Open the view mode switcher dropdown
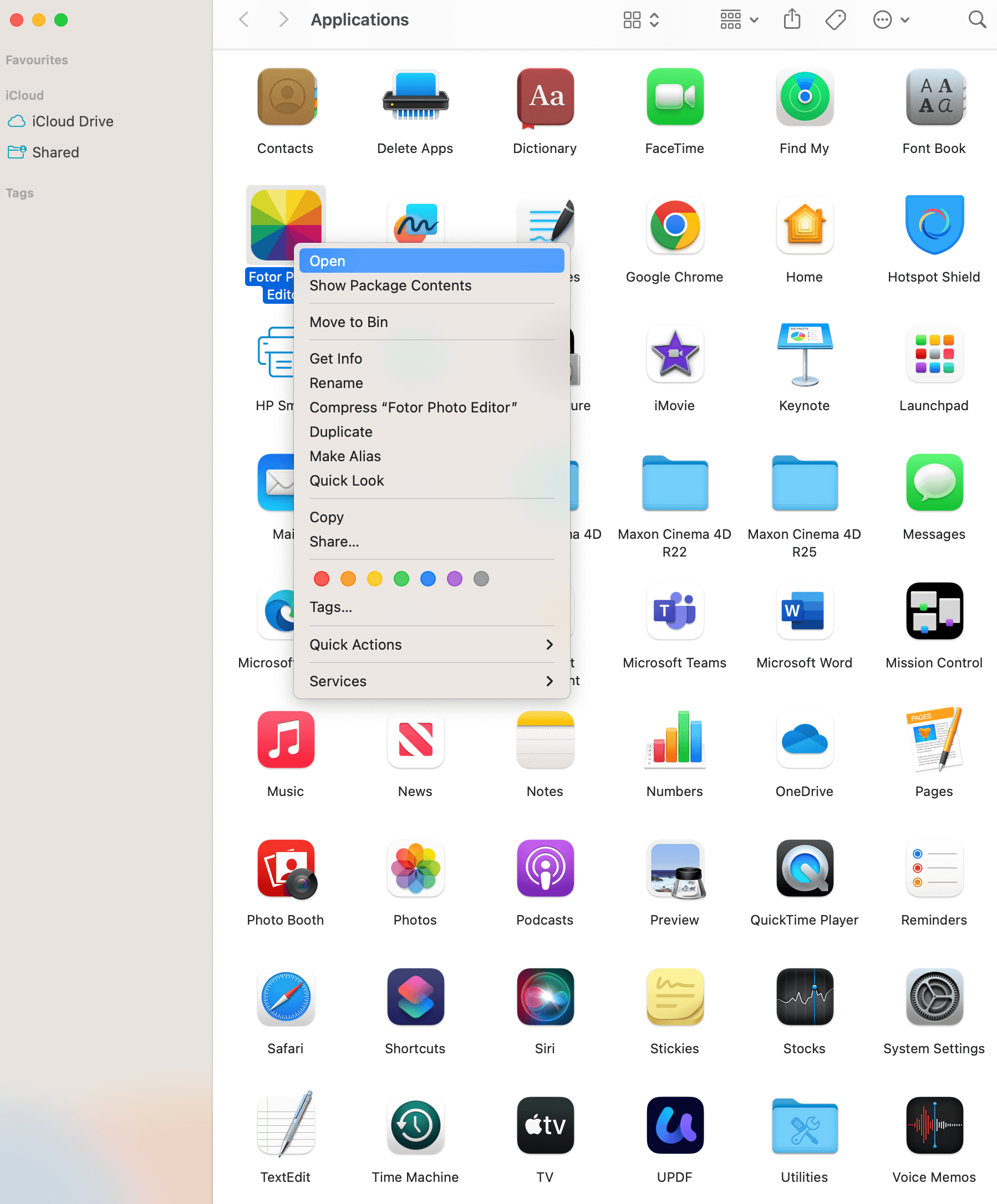 (x=642, y=20)
